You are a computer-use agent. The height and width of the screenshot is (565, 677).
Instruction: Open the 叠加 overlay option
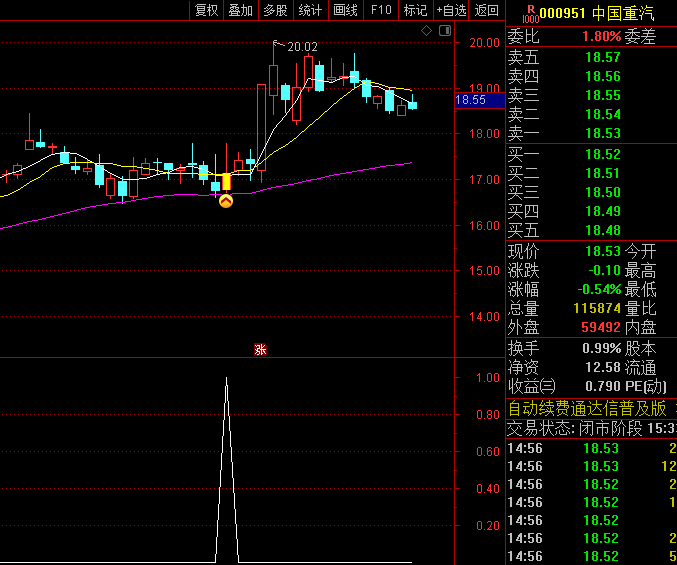(x=240, y=10)
